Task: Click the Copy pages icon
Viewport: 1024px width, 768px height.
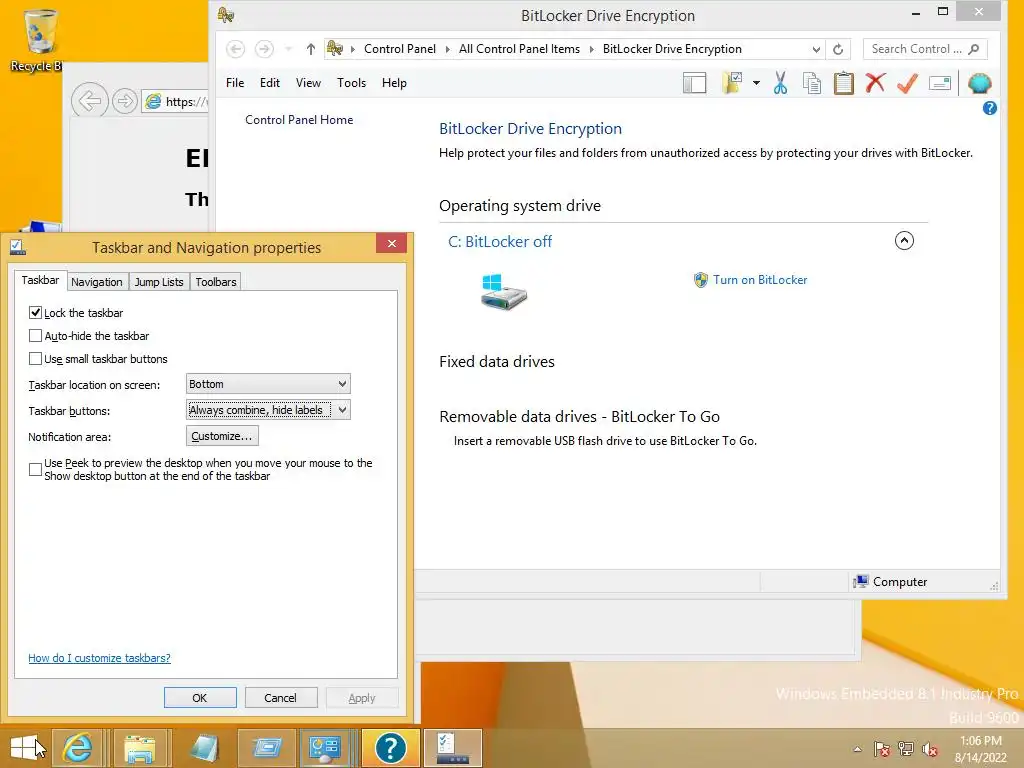Action: click(812, 83)
